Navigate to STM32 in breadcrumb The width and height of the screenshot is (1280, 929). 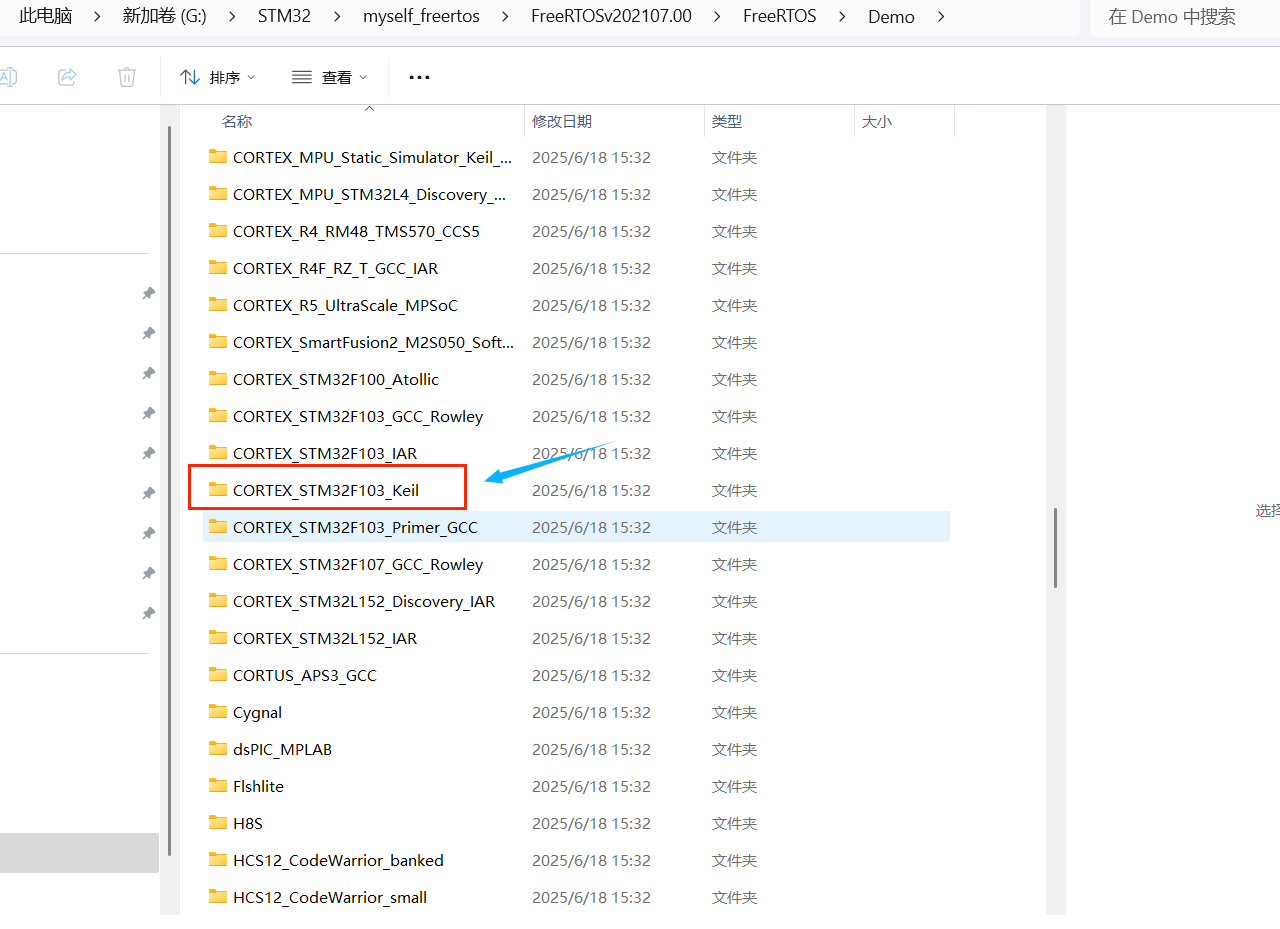284,16
